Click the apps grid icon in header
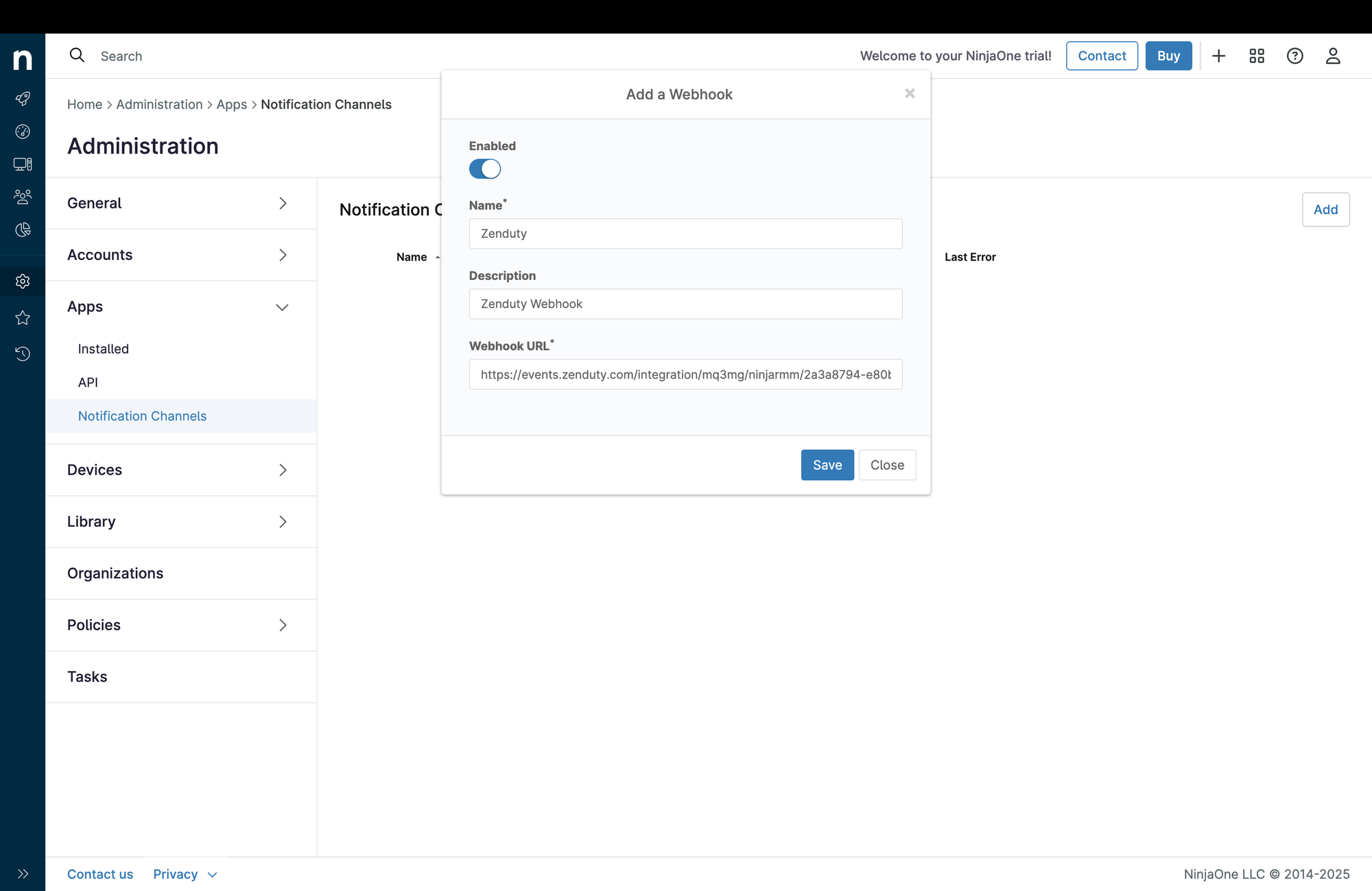Viewport: 1372px width, 891px height. (x=1256, y=56)
